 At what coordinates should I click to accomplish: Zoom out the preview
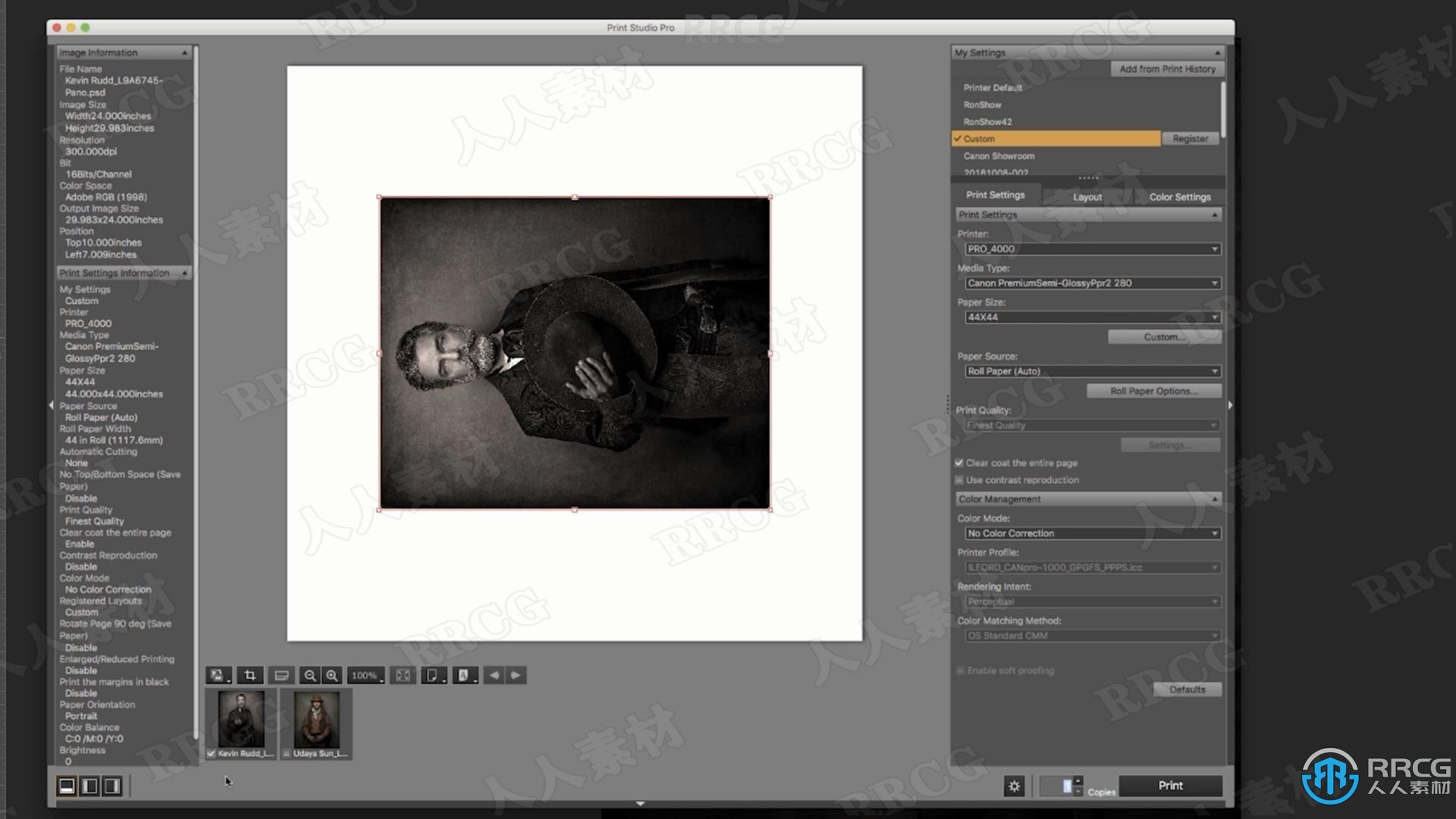pyautogui.click(x=309, y=675)
